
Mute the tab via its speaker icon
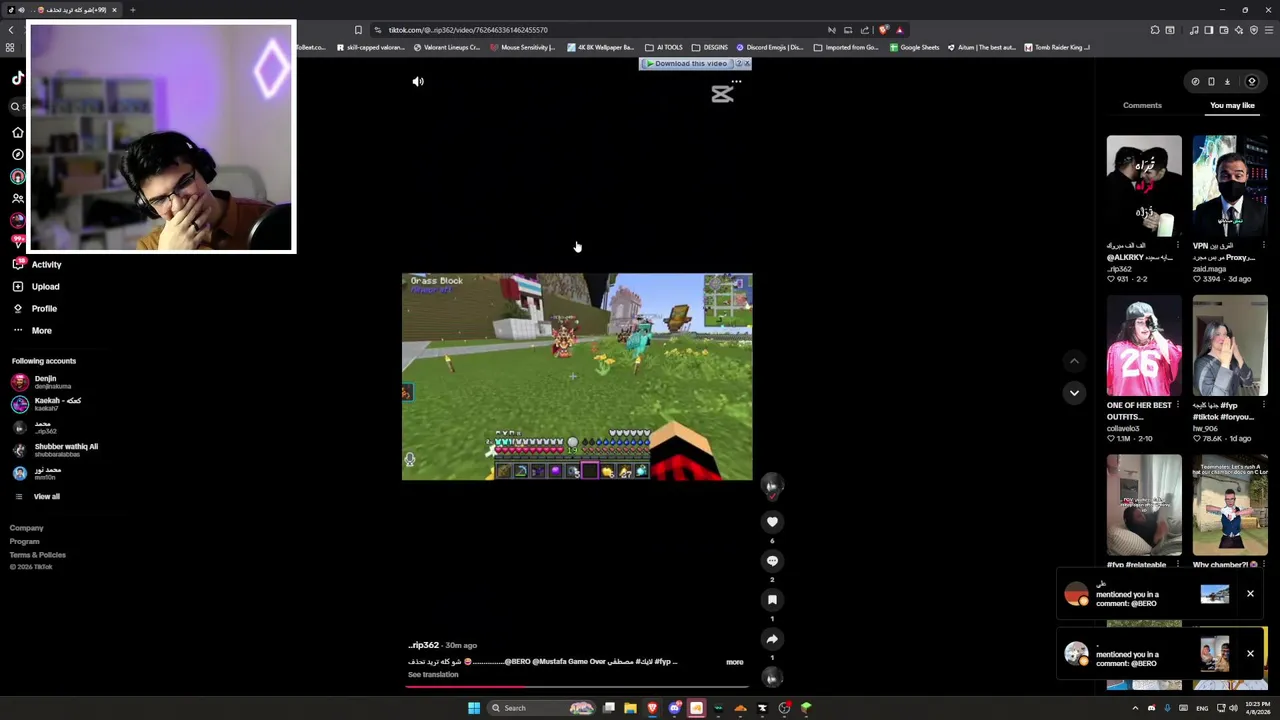(21, 10)
